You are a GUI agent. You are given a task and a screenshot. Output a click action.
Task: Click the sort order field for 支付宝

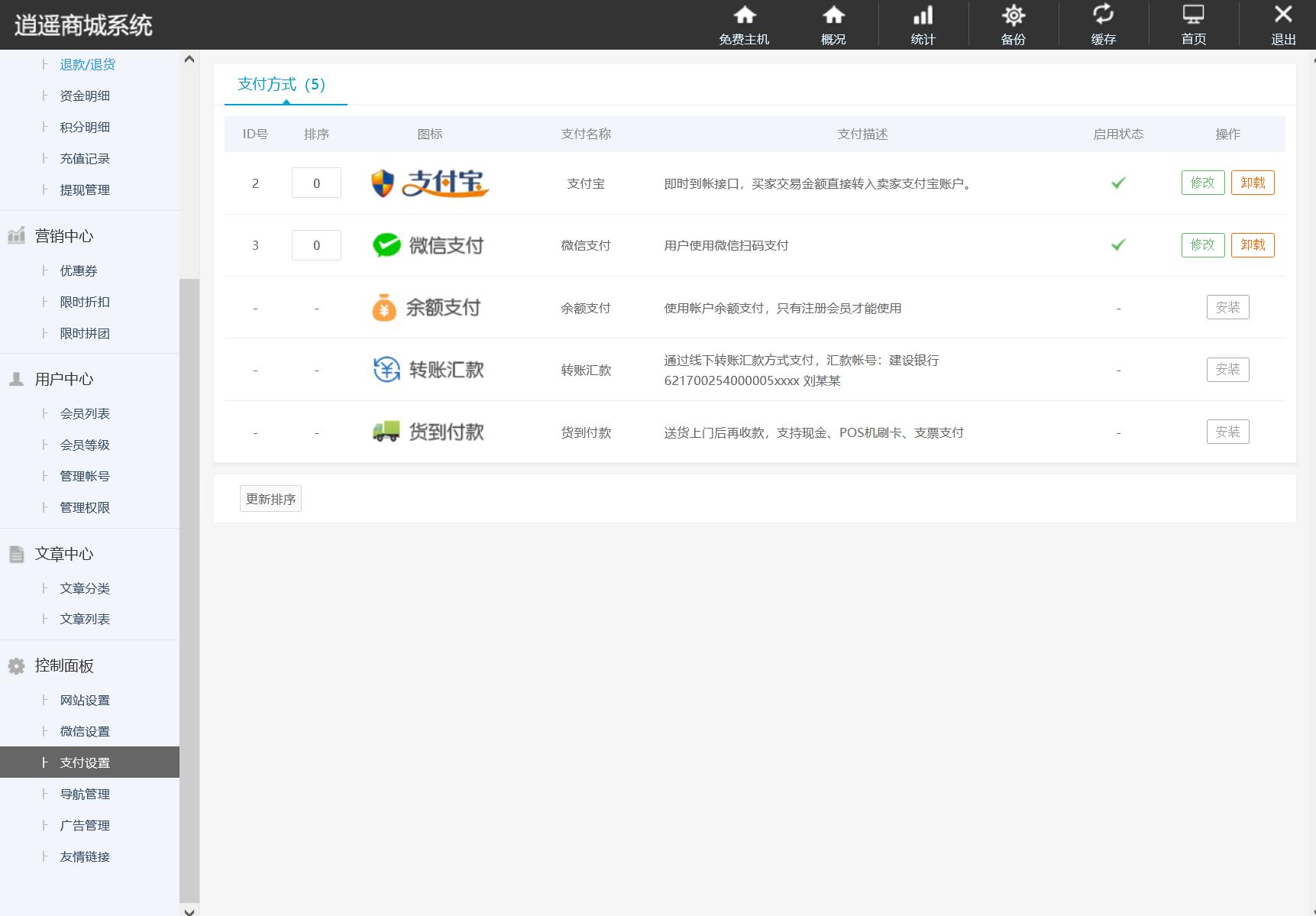(x=316, y=183)
